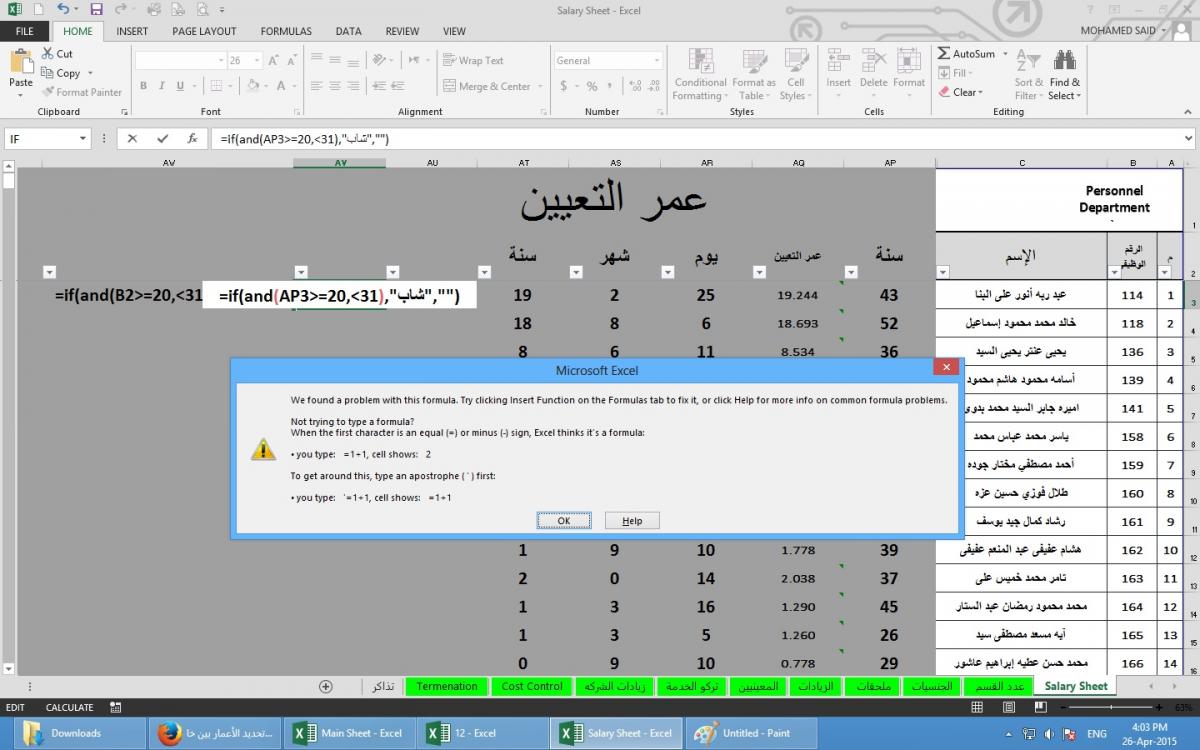Open the VIEW ribbon tab
This screenshot has height=750, width=1200.
point(454,31)
